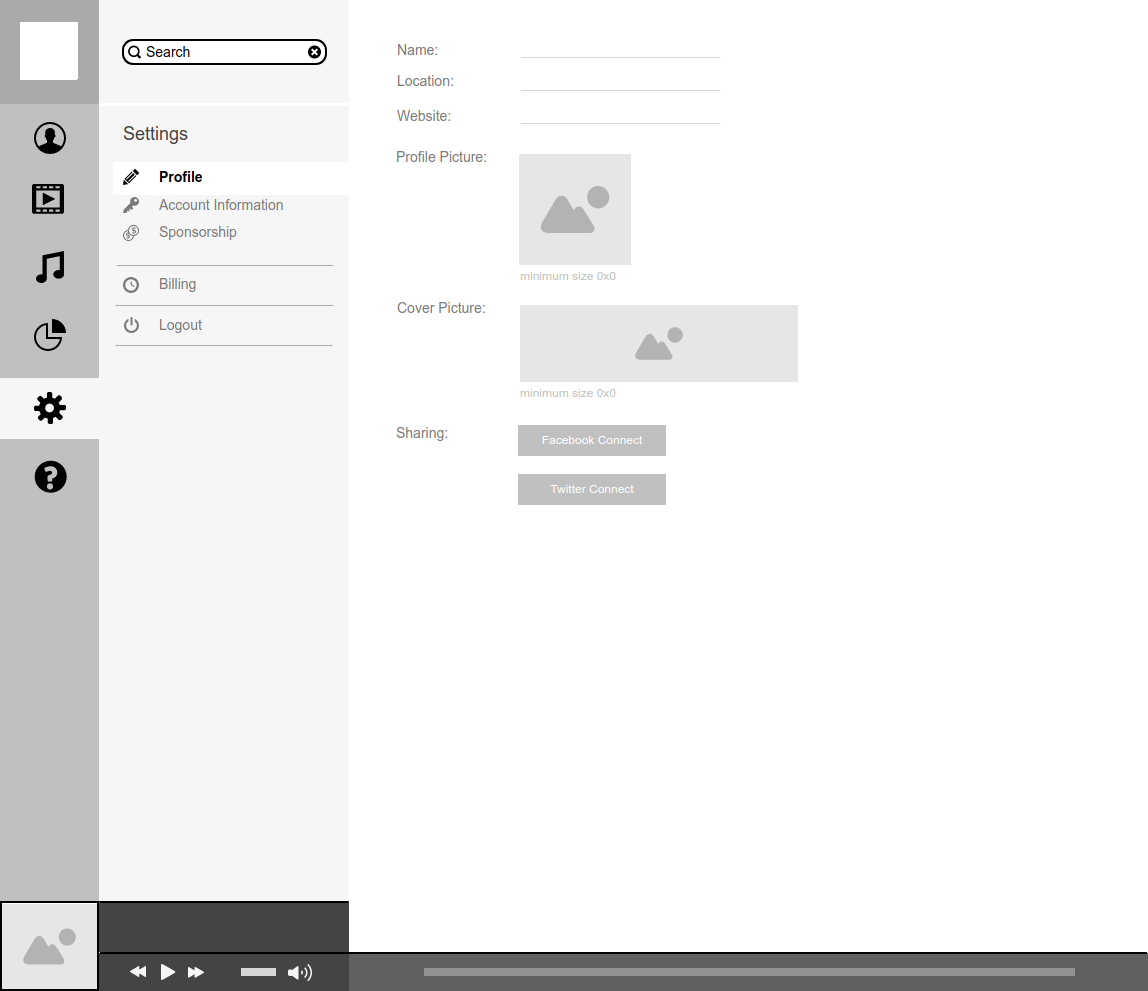The image size is (1148, 991).
Task: Click the Profile Picture placeholder image
Action: [575, 209]
